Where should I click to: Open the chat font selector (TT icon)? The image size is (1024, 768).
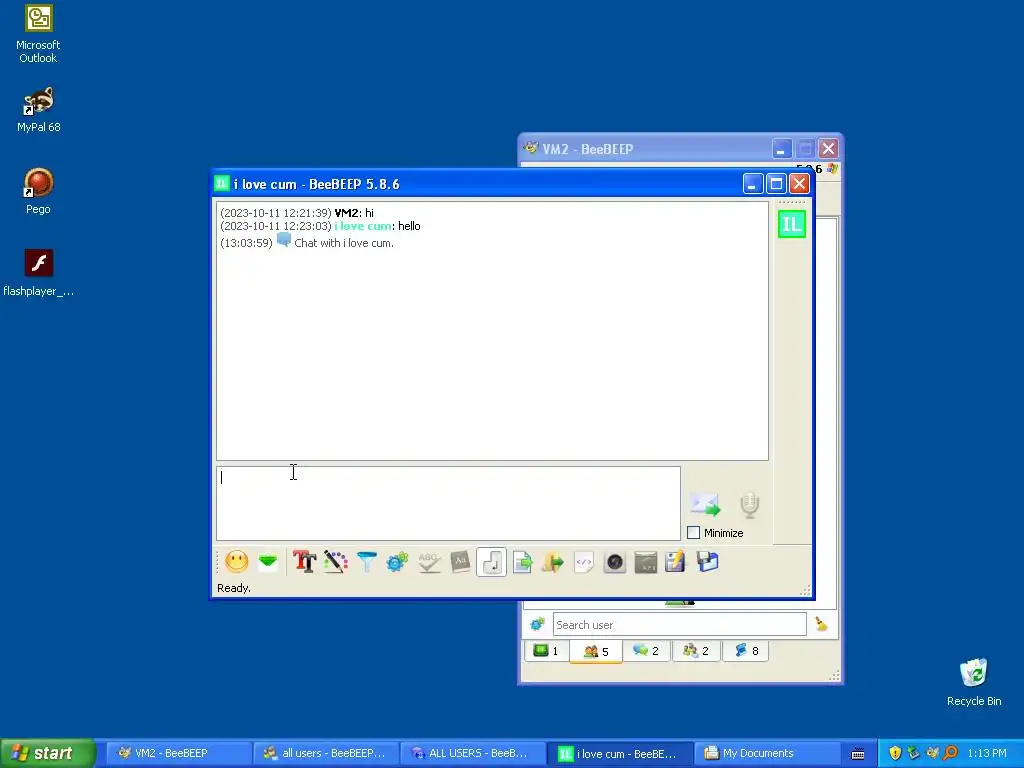(x=304, y=562)
